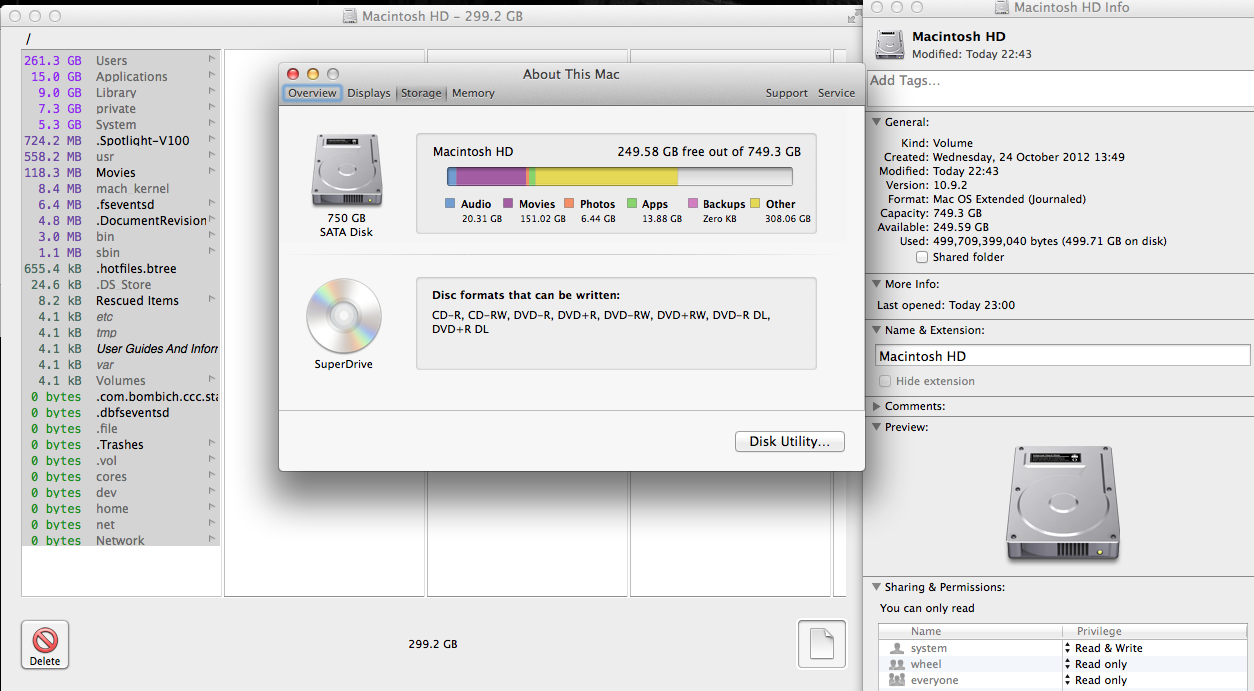Click the Add Tags… field
The height and width of the screenshot is (691, 1254).
click(1059, 88)
